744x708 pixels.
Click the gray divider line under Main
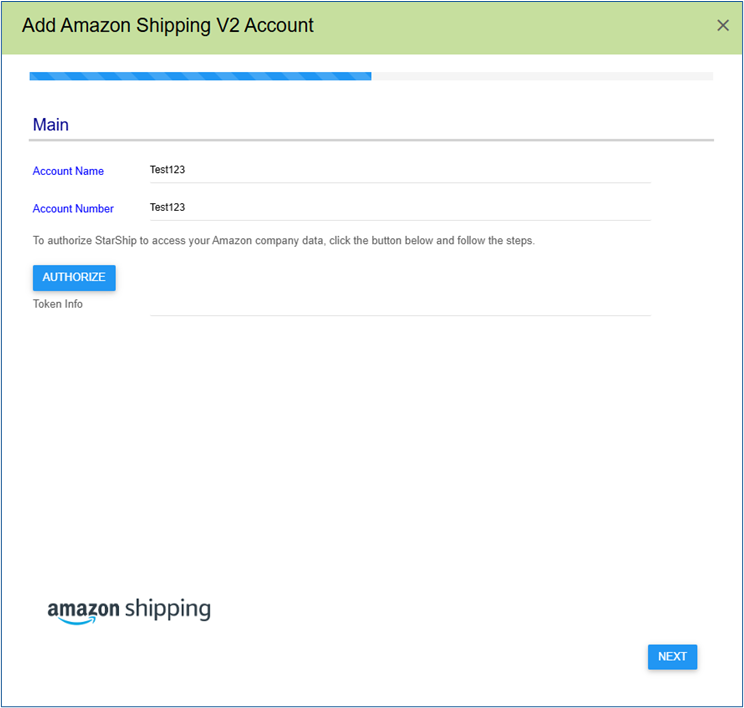point(371,140)
